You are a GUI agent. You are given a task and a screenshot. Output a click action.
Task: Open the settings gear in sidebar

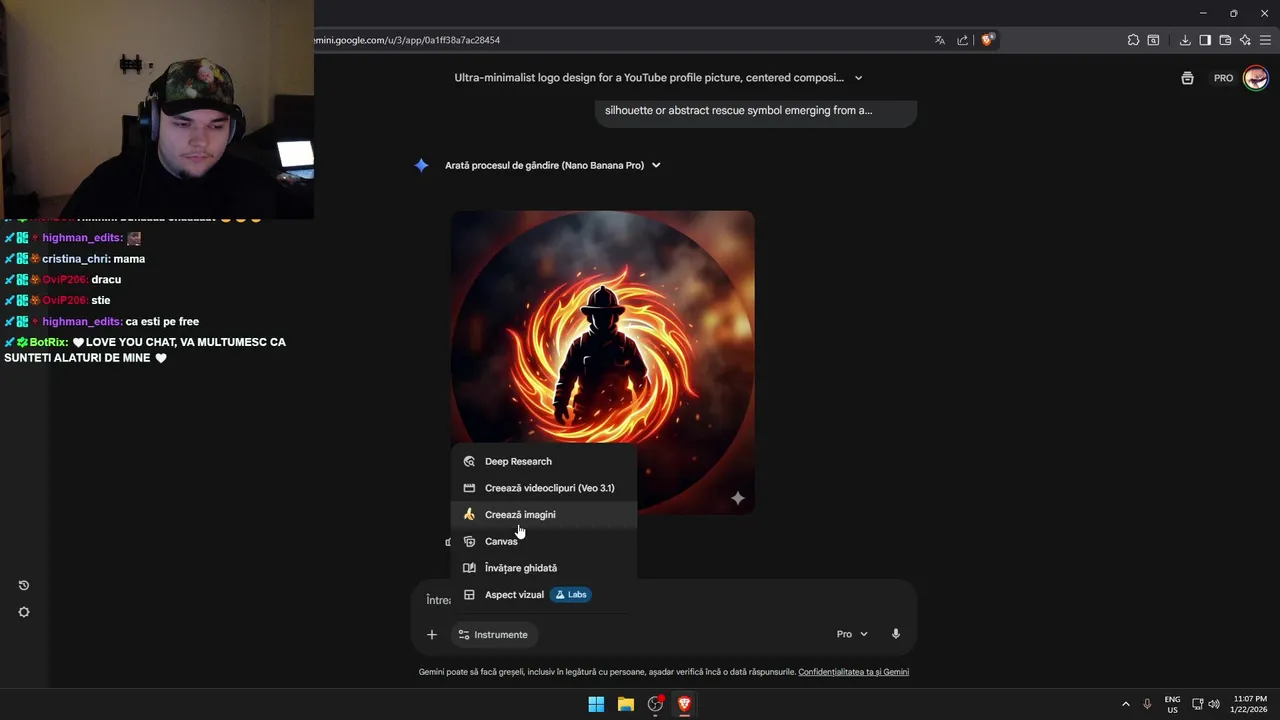coord(24,612)
